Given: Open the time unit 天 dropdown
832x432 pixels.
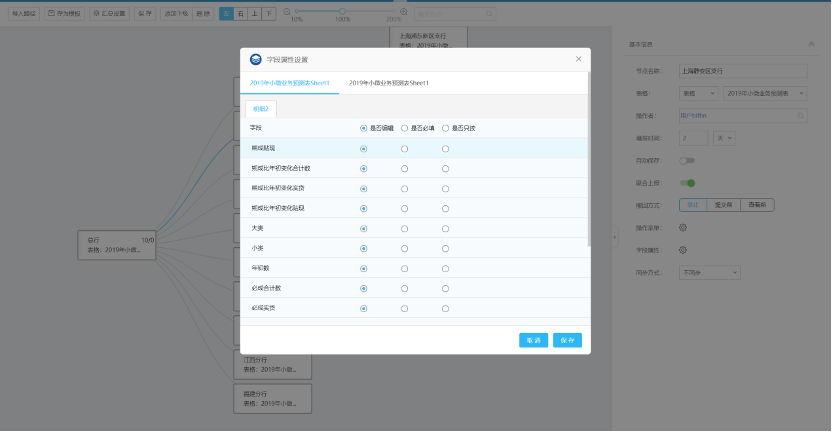Looking at the screenshot, I should 724,138.
